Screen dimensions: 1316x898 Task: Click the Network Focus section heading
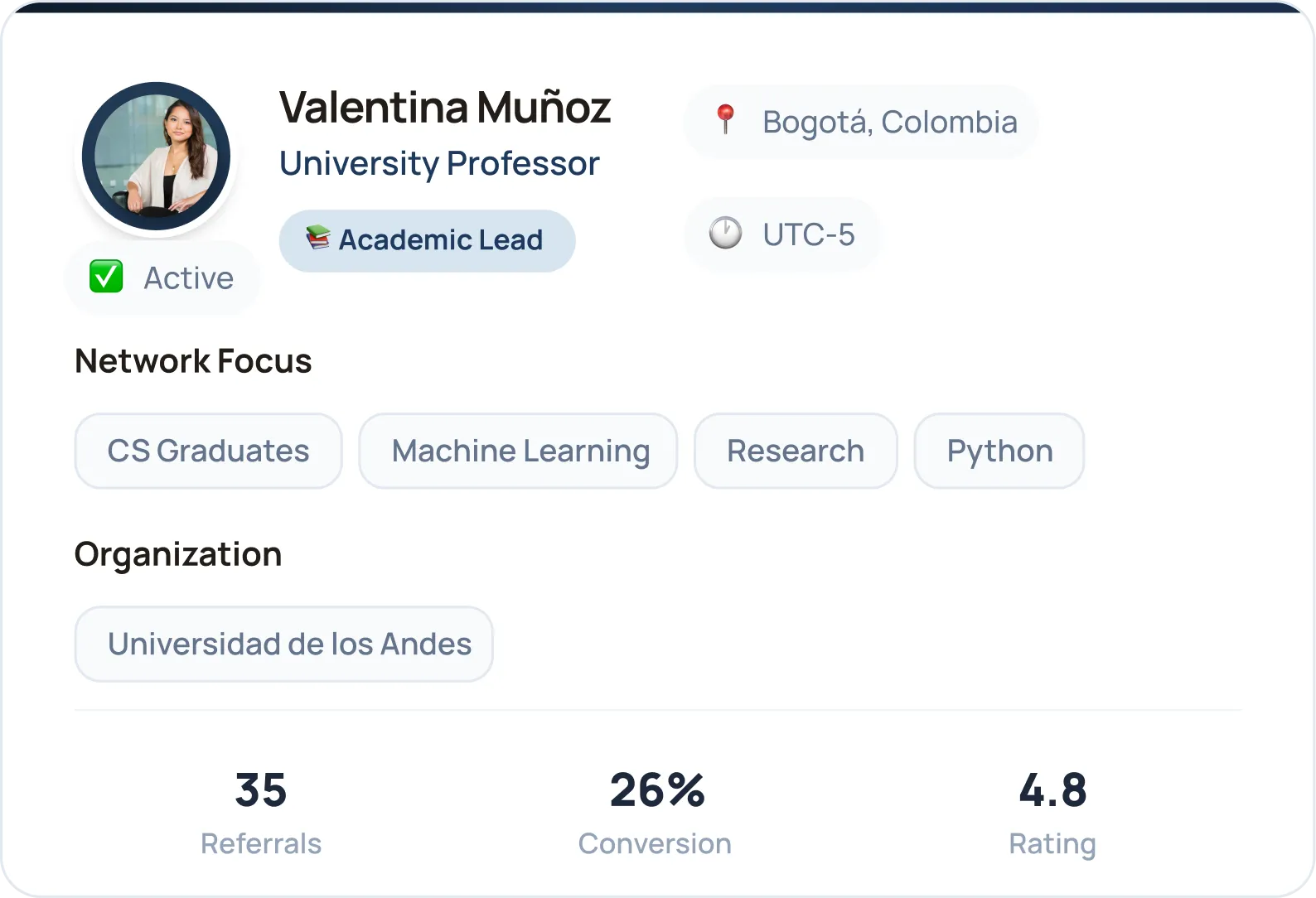click(x=193, y=361)
